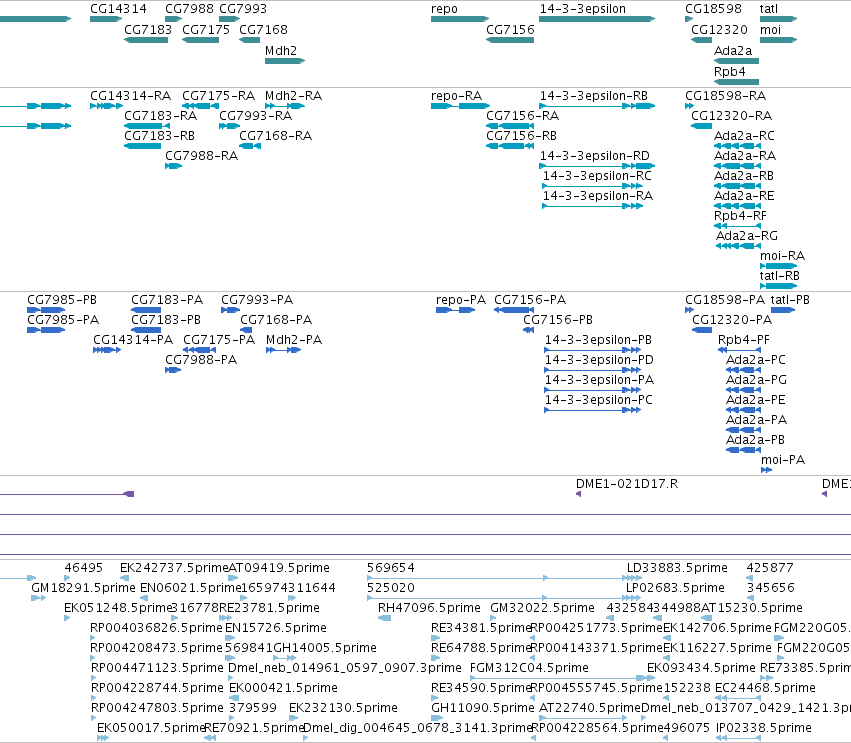Select protein Rpb4-PF

tap(744, 341)
